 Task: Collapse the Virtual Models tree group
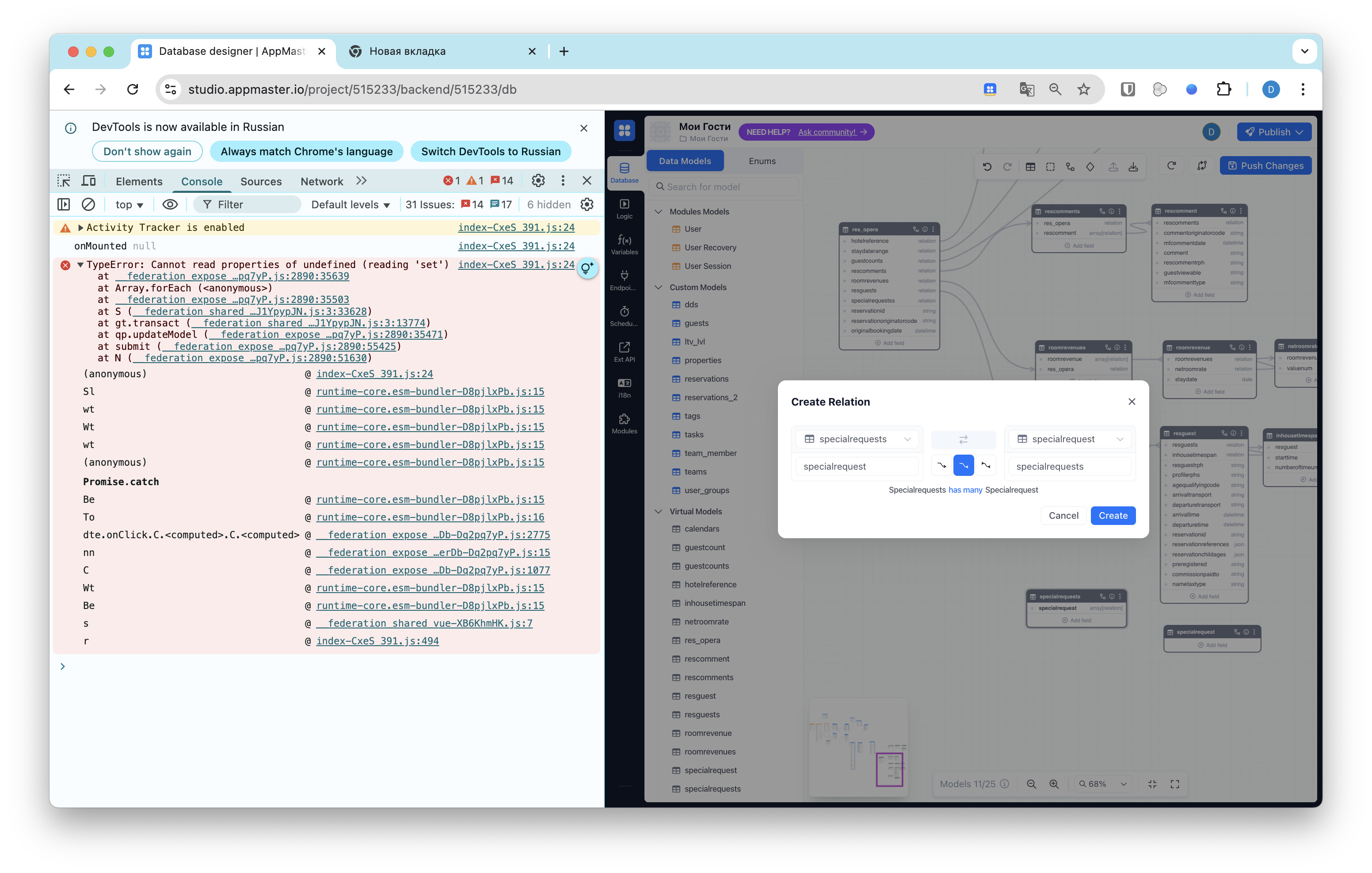[658, 512]
